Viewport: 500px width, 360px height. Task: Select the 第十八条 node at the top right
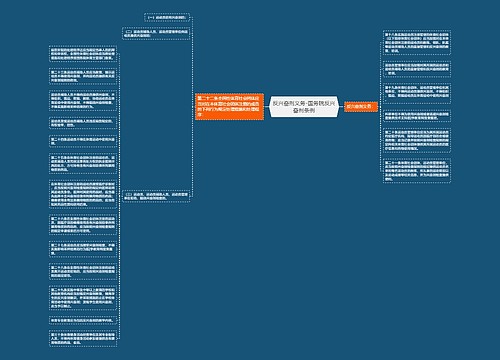pos(417,43)
